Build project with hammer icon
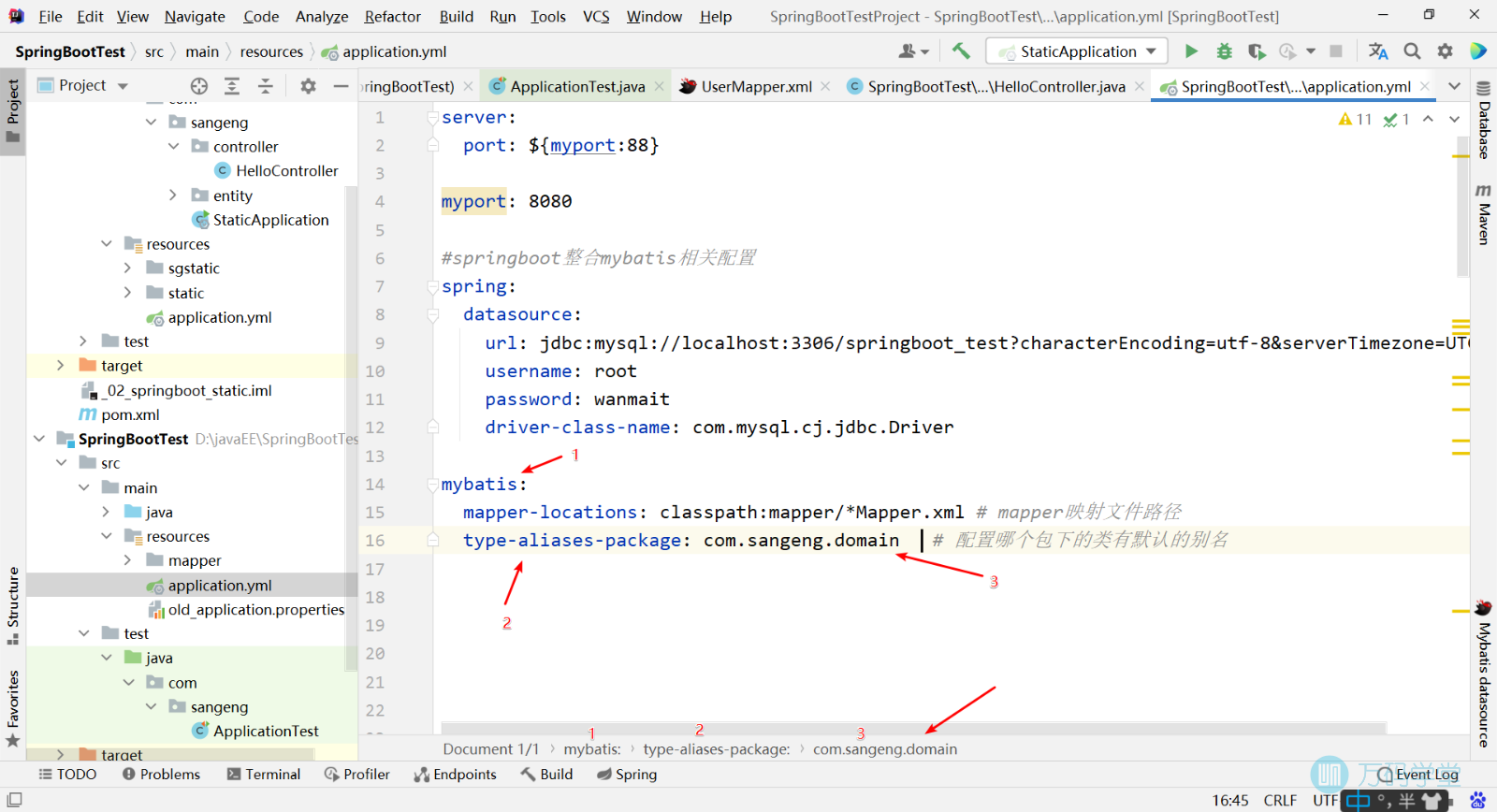Image resolution: width=1497 pixels, height=812 pixels. coord(961,51)
